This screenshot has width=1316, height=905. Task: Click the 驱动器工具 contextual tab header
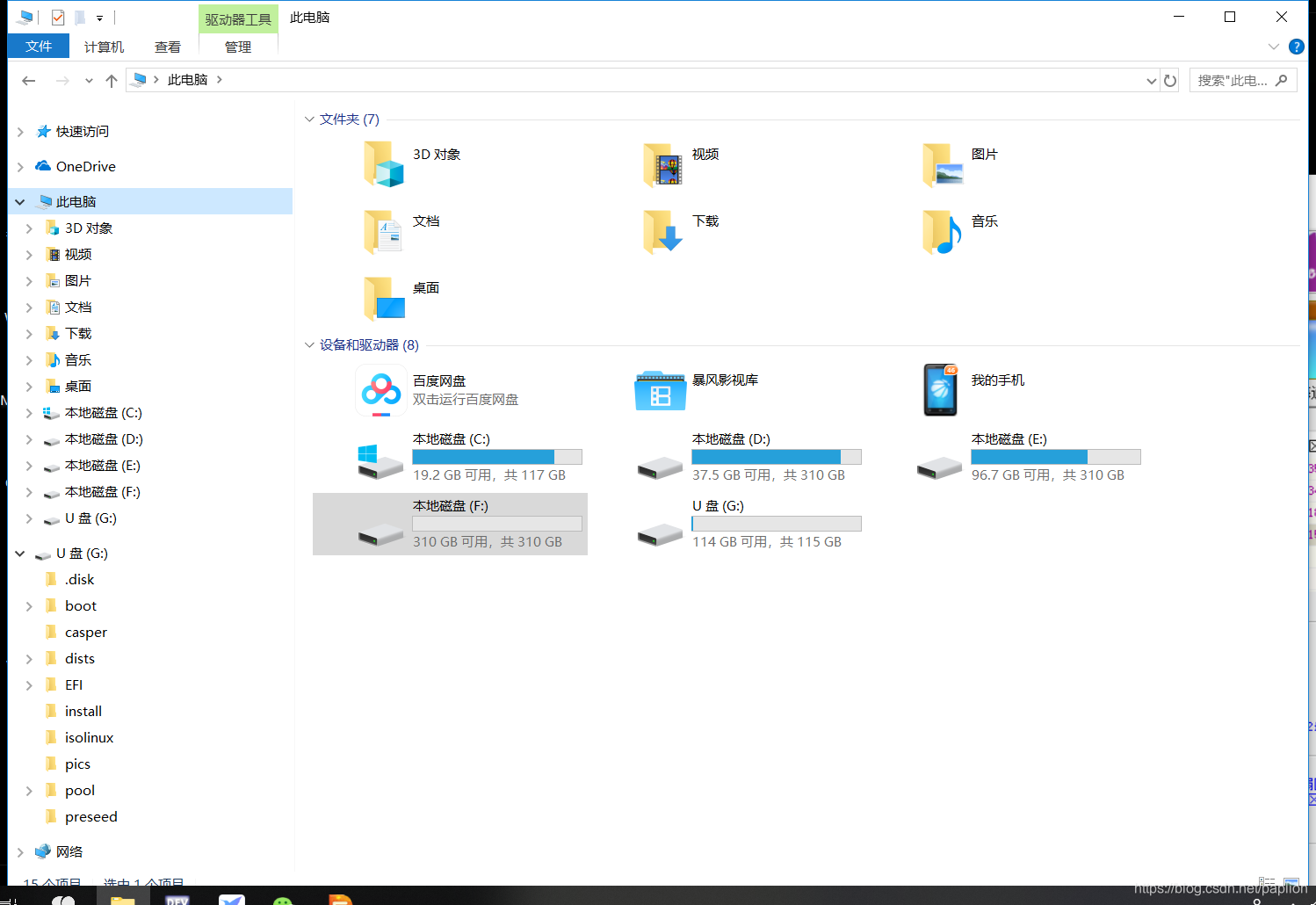239,19
